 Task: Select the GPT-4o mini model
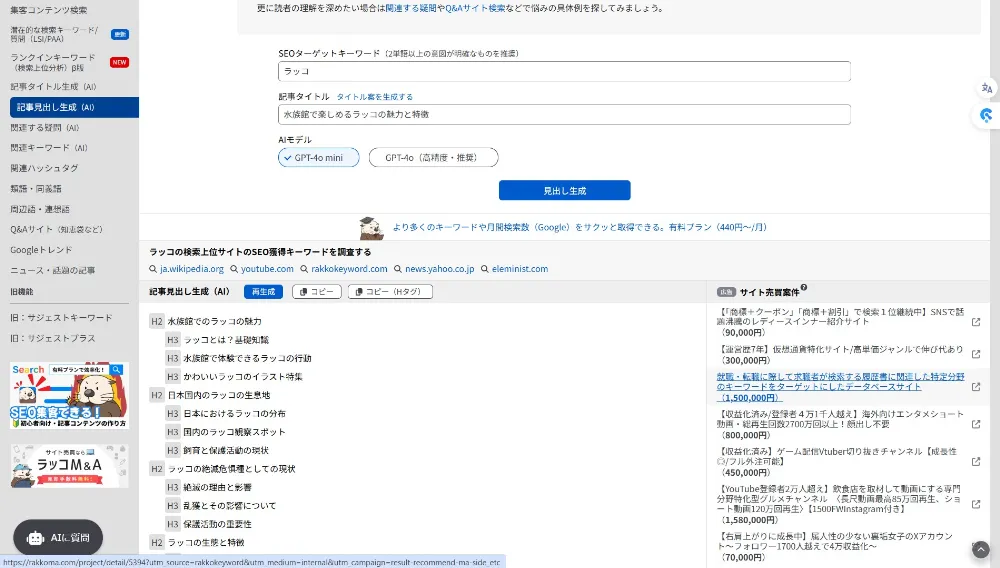click(x=318, y=157)
